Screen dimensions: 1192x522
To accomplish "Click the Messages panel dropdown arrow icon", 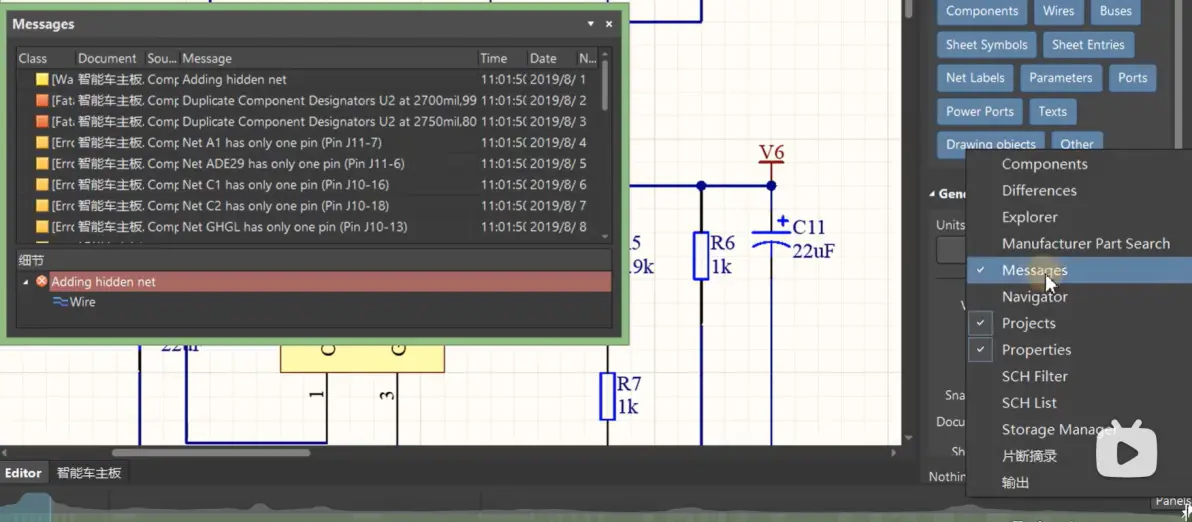I will pyautogui.click(x=591, y=24).
